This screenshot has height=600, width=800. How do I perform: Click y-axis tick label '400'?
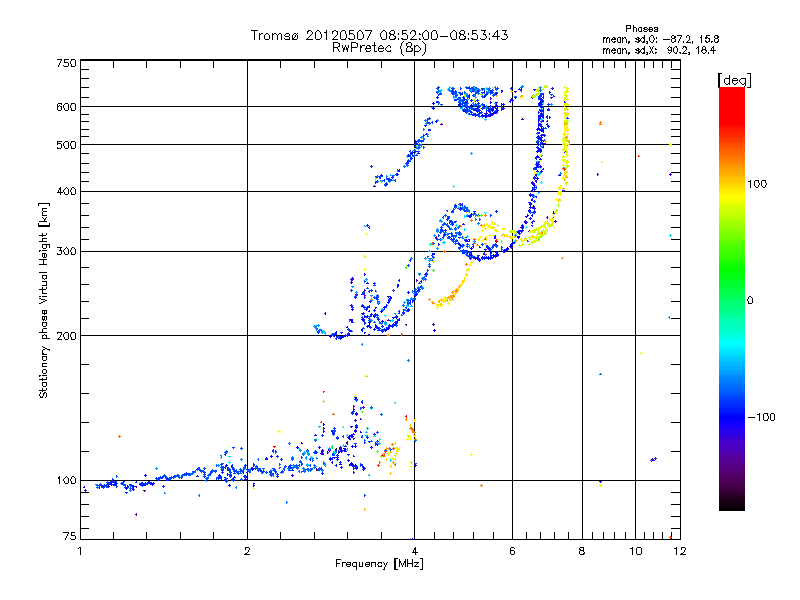66,191
